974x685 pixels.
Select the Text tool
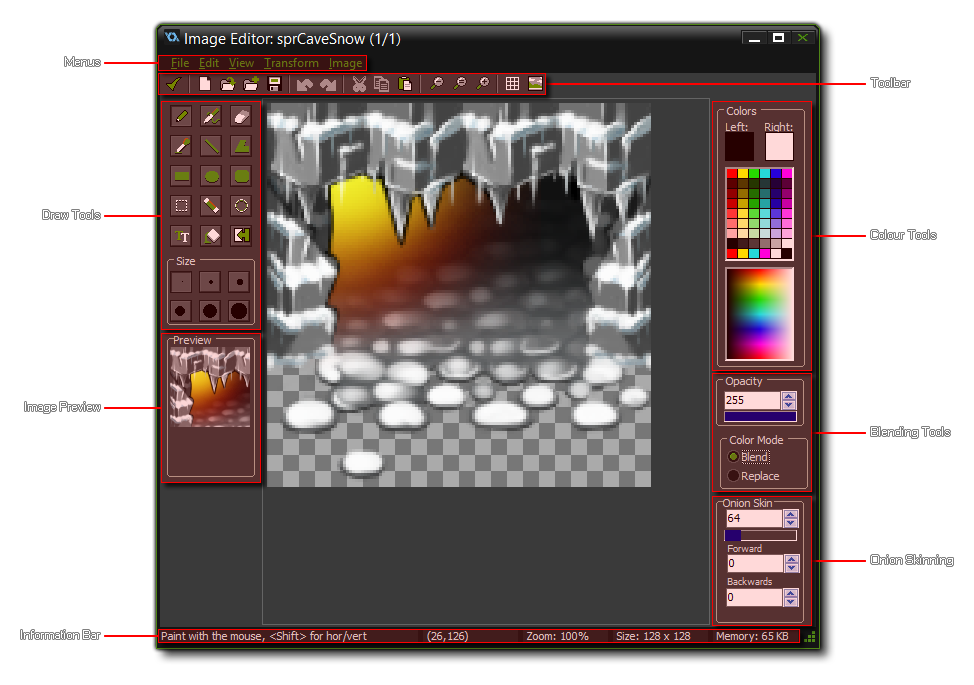(x=182, y=236)
